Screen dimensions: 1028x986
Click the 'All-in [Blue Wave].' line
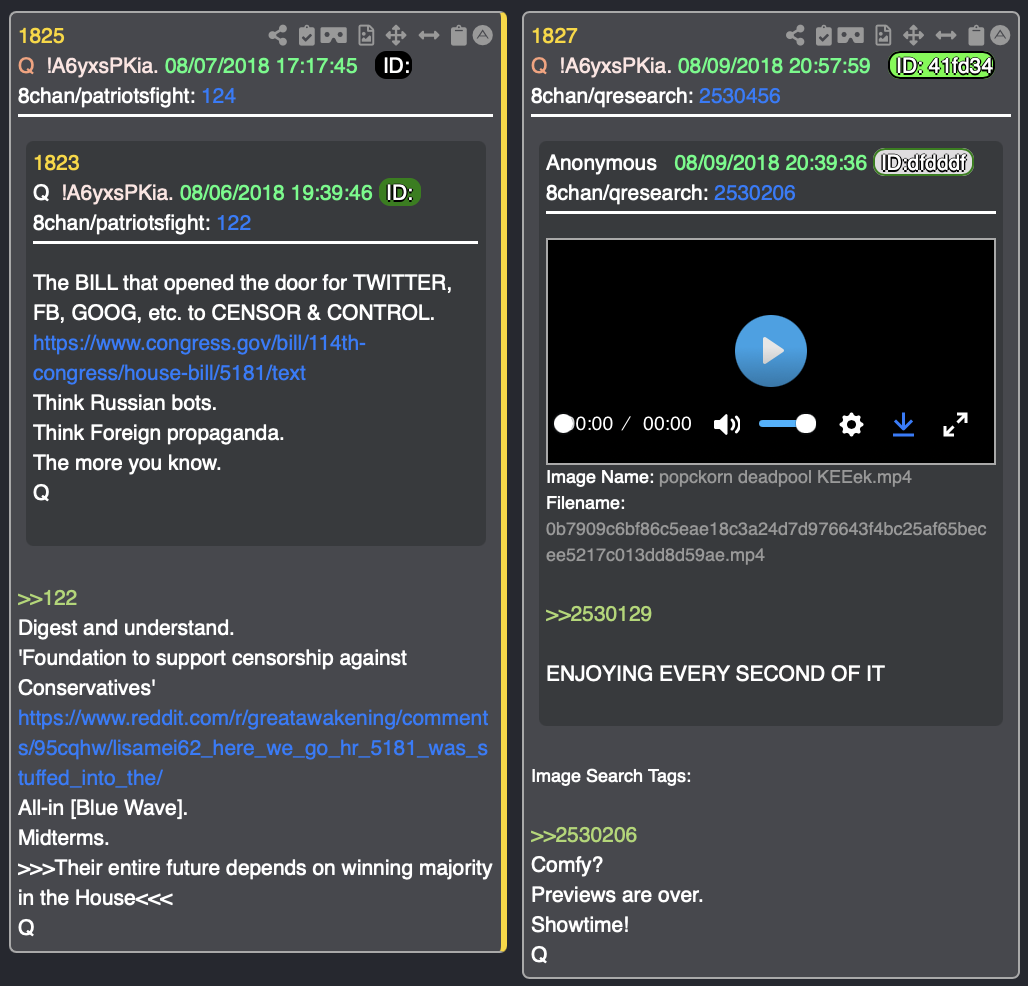(103, 808)
